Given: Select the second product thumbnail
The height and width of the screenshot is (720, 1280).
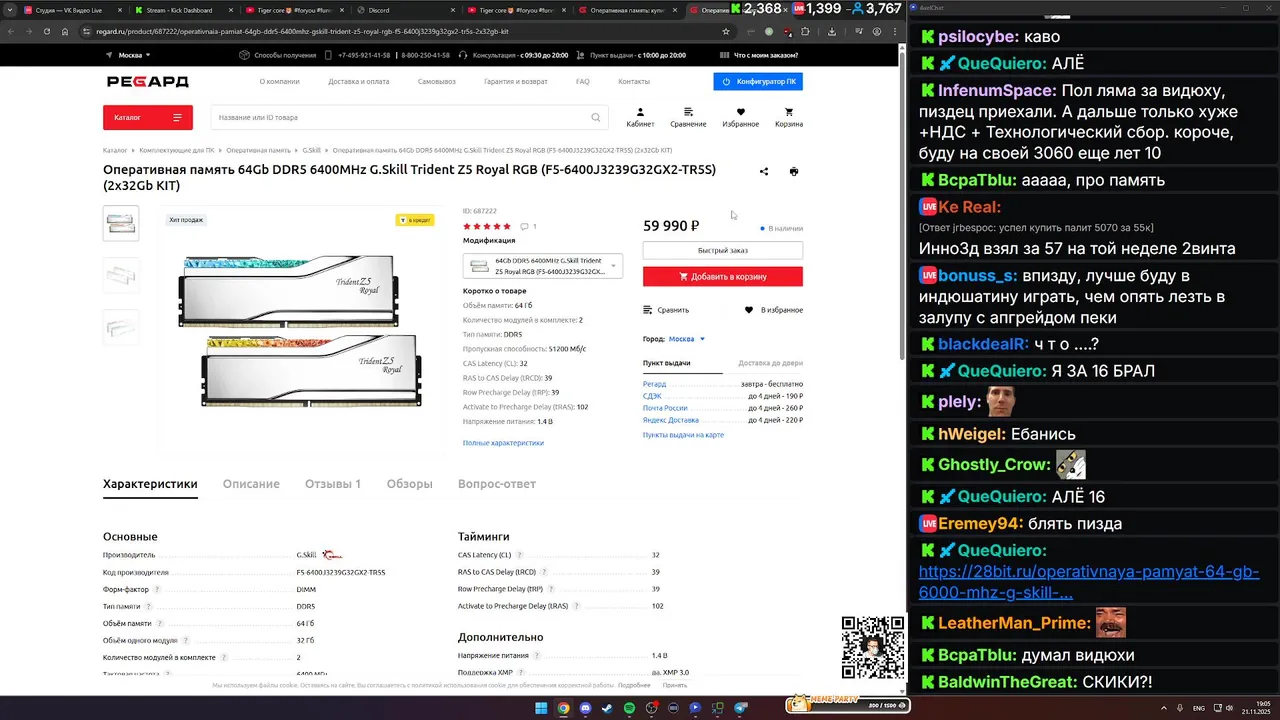Looking at the screenshot, I should 121,275.
